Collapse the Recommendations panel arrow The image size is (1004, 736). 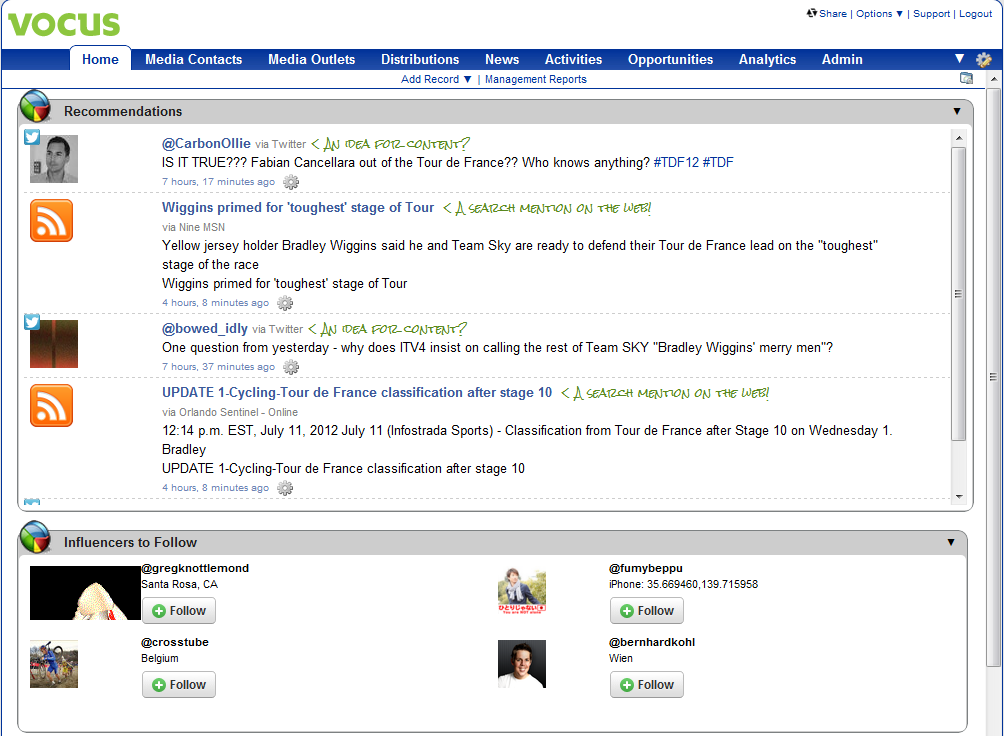(957, 111)
